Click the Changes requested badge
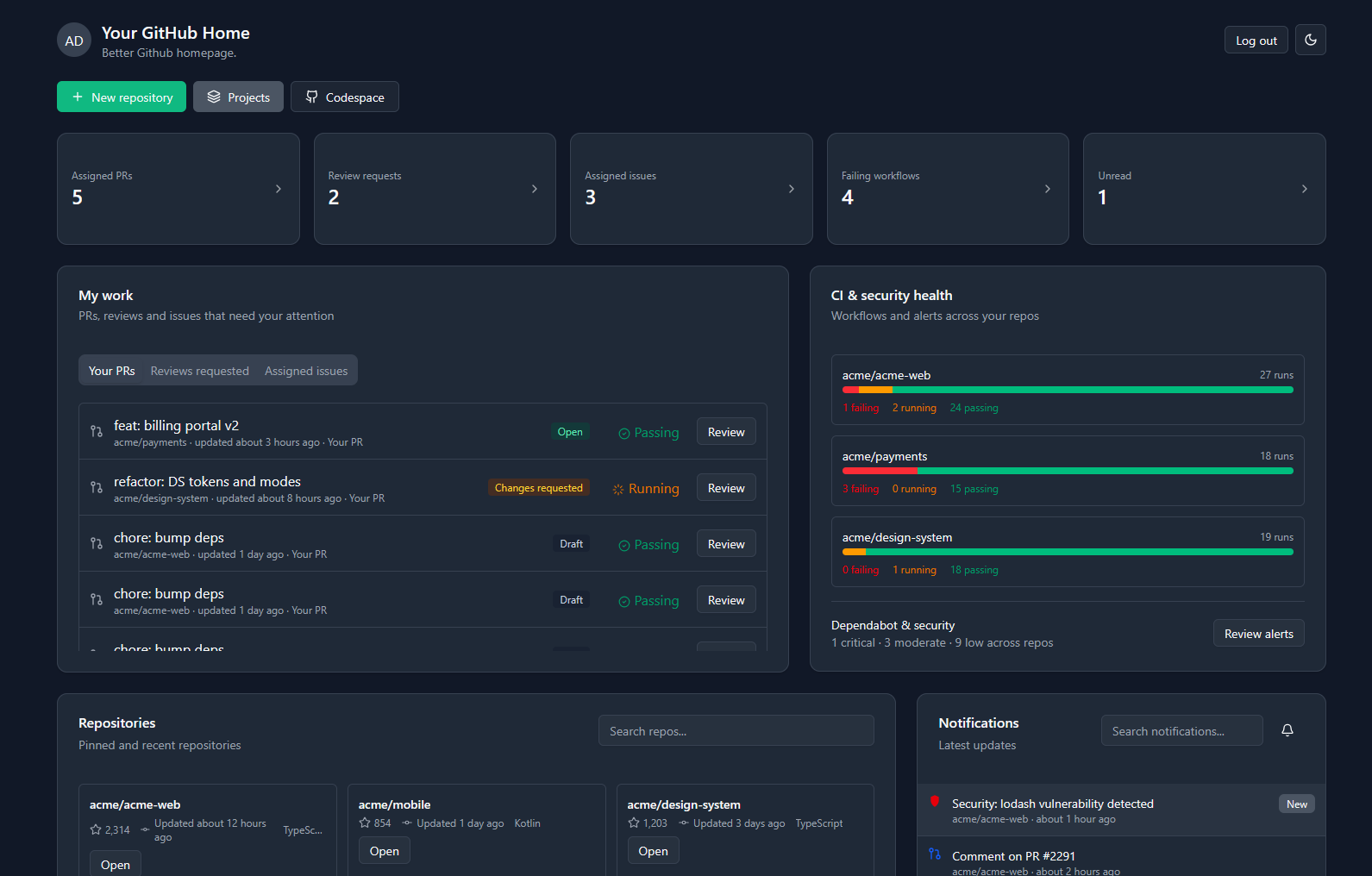Image resolution: width=1372 pixels, height=876 pixels. pyautogui.click(x=539, y=487)
